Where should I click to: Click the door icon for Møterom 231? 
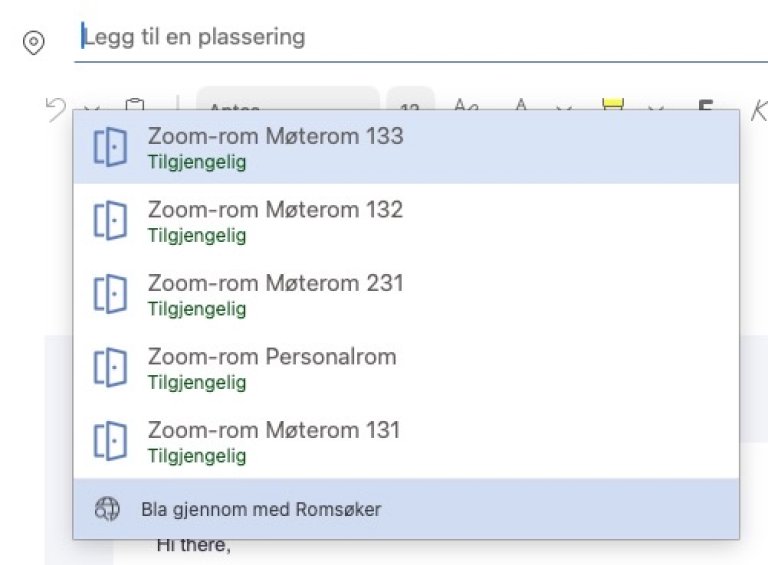(x=110, y=294)
